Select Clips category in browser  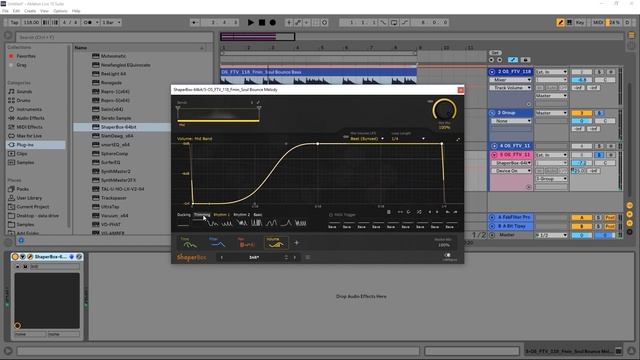pos(22,154)
